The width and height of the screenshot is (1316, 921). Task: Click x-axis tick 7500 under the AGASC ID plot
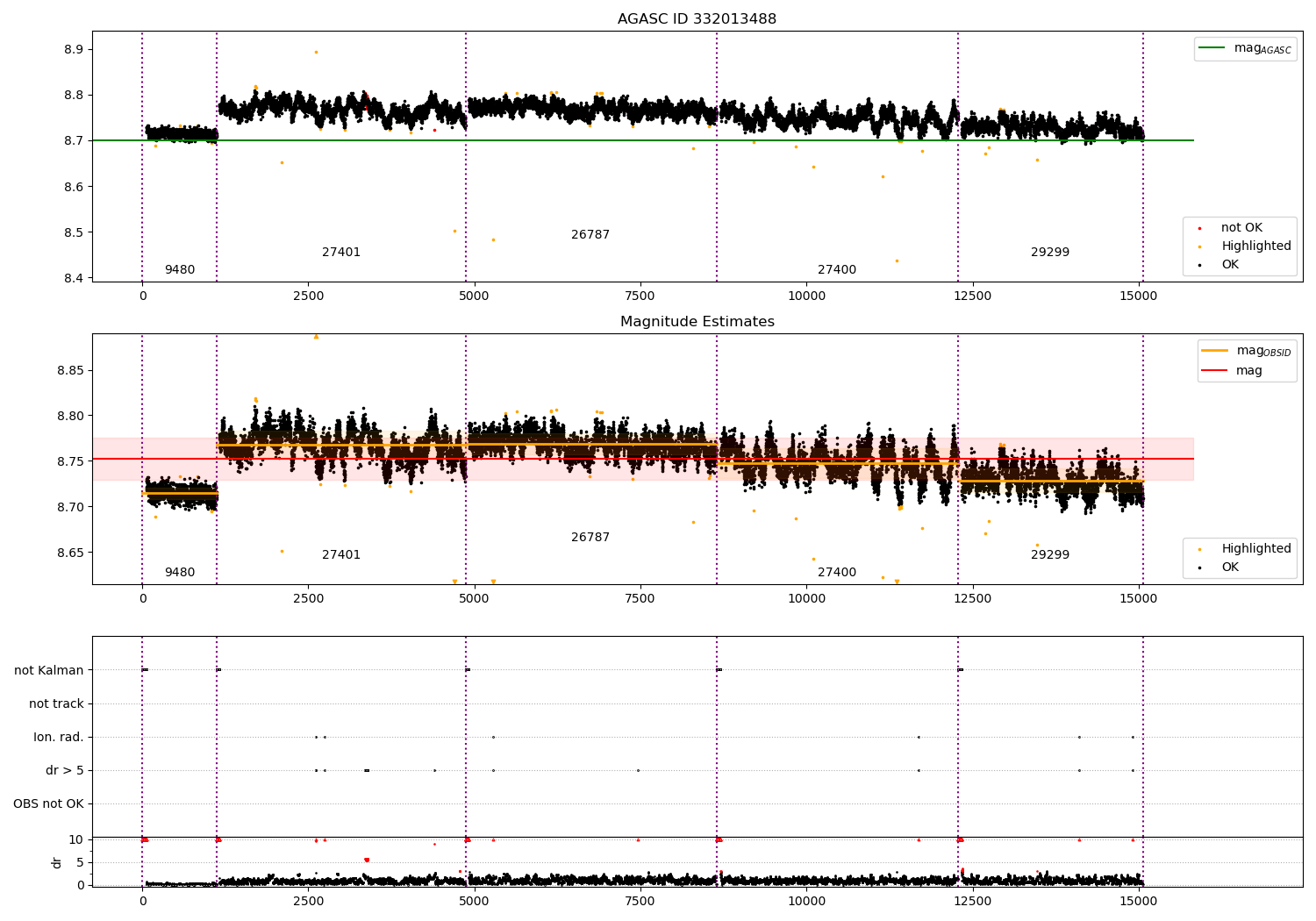coord(640,296)
